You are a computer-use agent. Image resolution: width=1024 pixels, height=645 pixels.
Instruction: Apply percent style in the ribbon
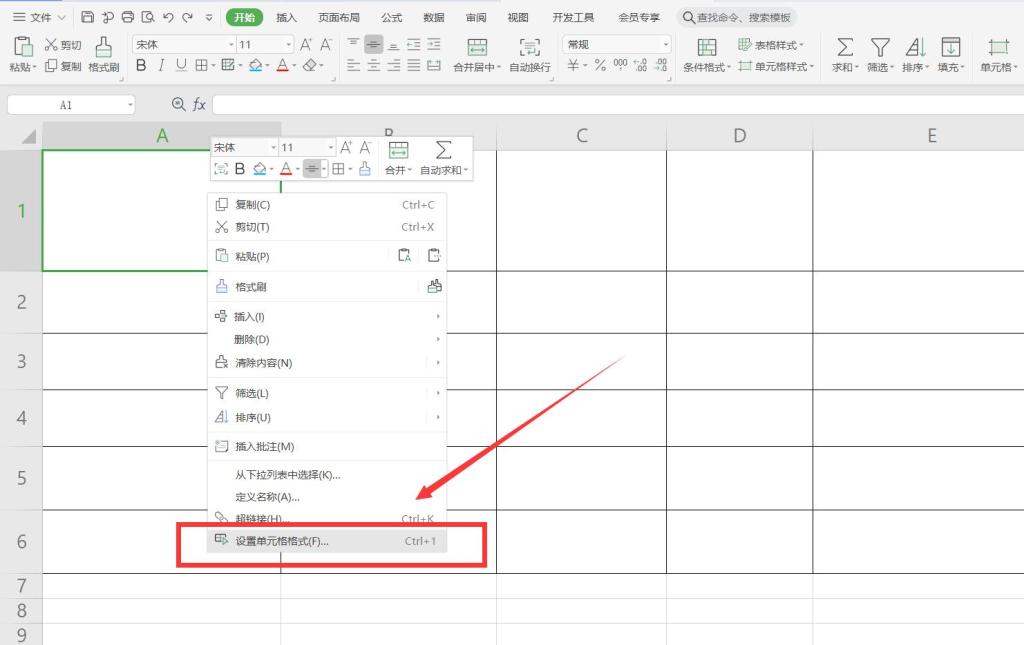(600, 65)
